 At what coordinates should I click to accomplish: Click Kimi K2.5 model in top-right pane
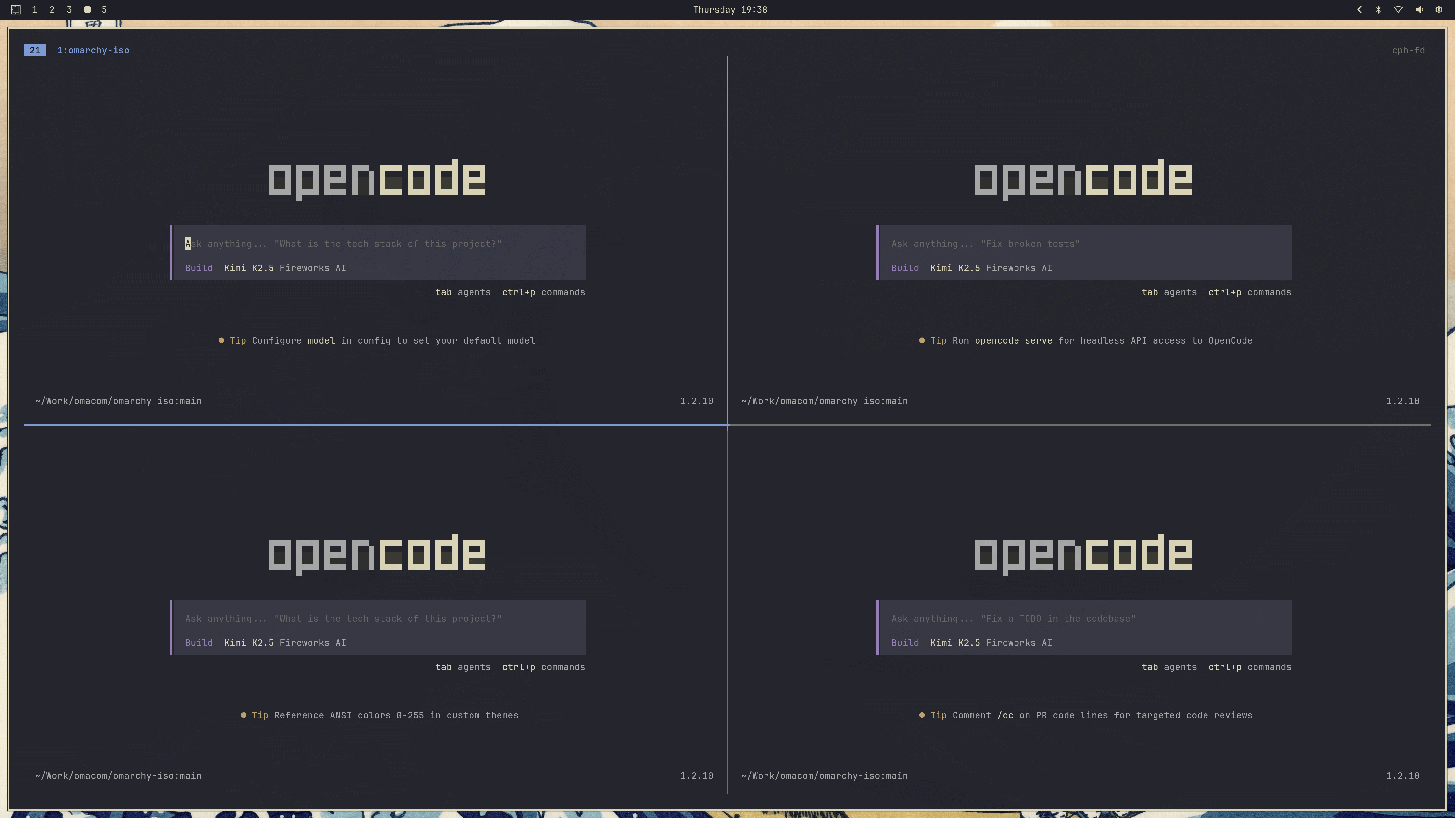[955, 268]
